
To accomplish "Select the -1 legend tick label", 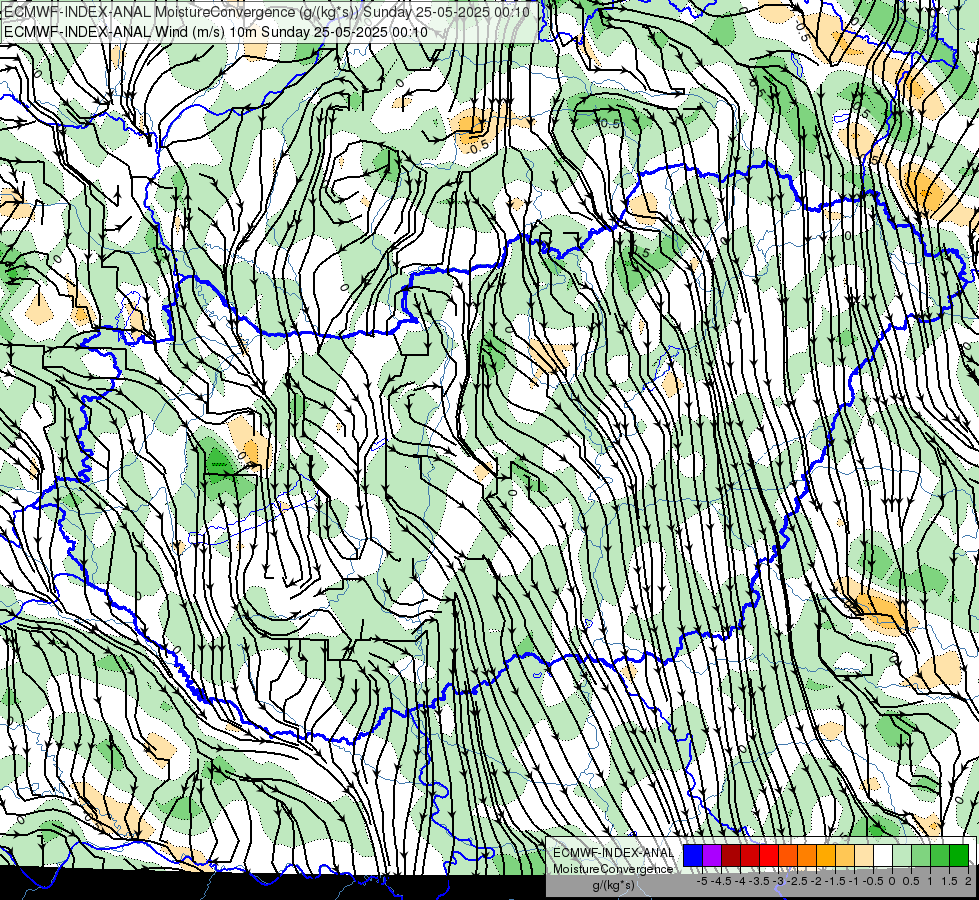I will click(854, 881).
